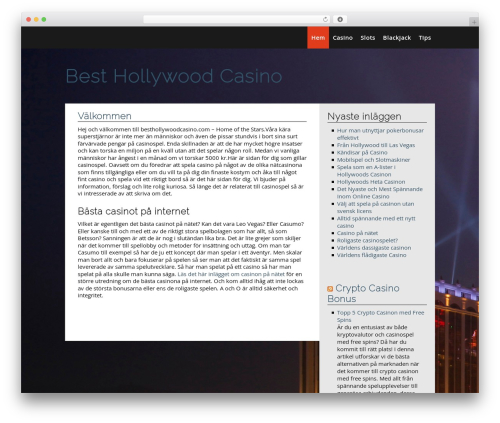Open 'Topp 5 Crypto Casinon med Free Spins'
This screenshot has height=423, width=500.
click(380, 316)
